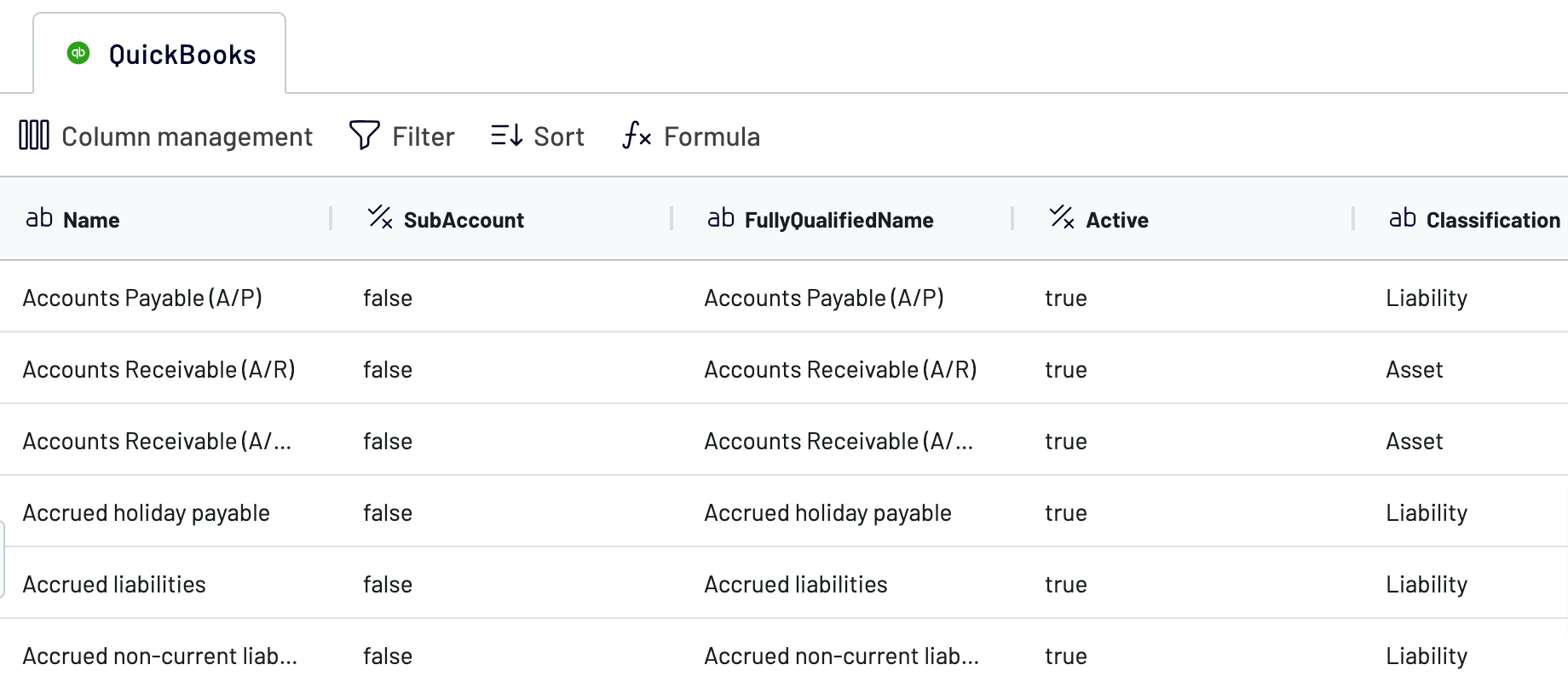Screen dimensions: 1568x682
Task: Click the divider handle after Active column
Action: click(x=1353, y=218)
